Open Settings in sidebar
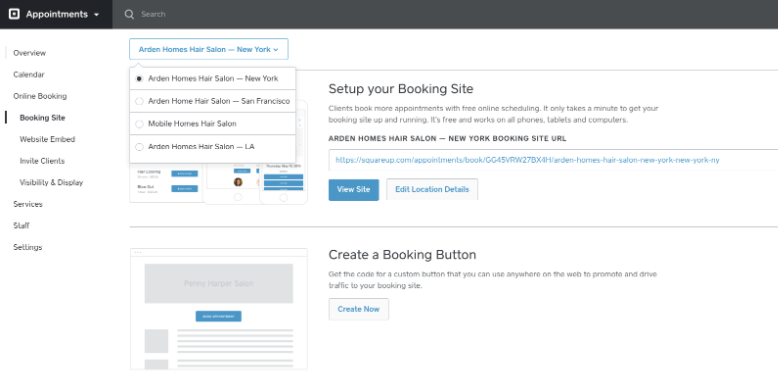Viewport: 778px width, 380px height. 28,247
